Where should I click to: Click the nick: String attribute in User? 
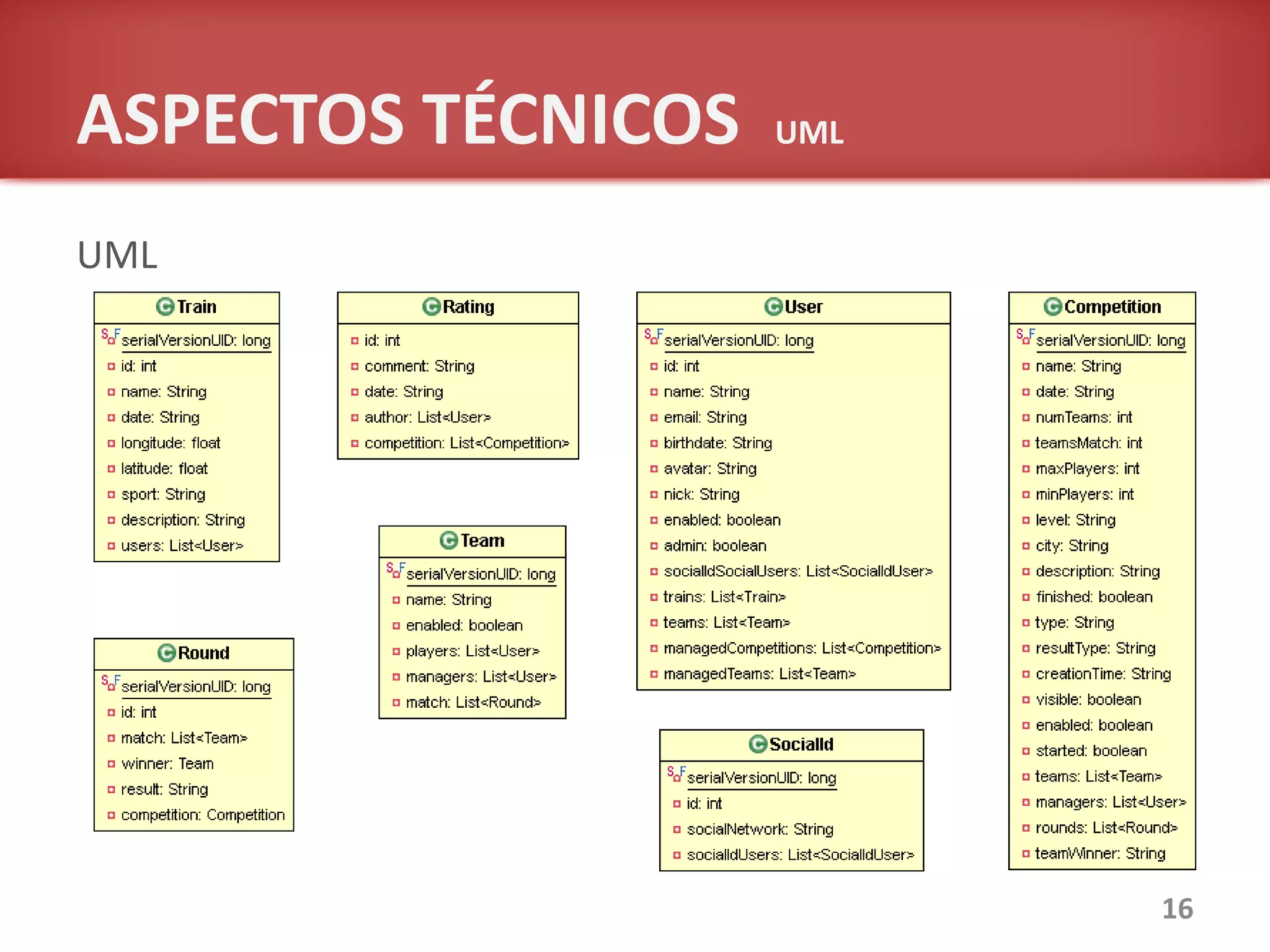coord(701,495)
